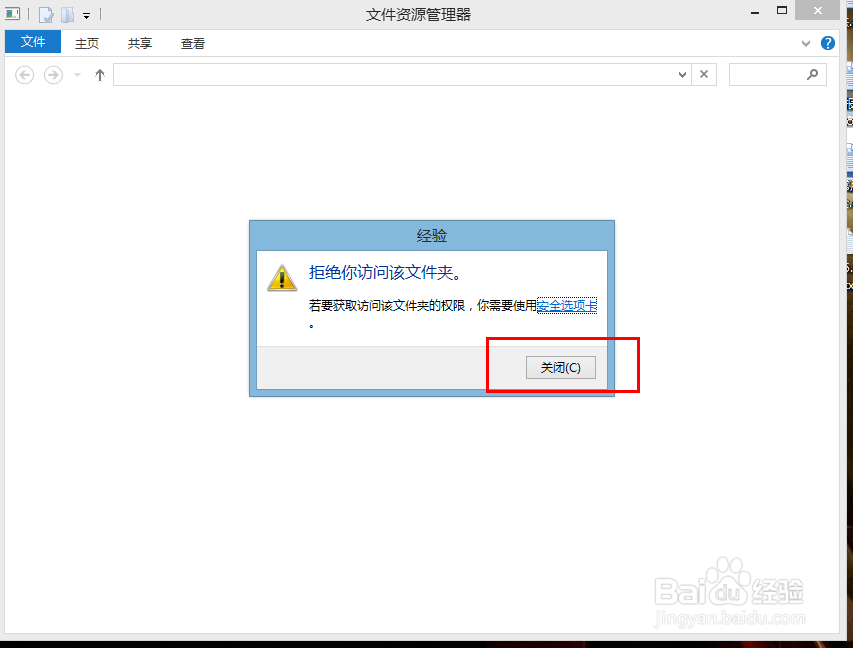853x648 pixels.
Task: Open the address bar history dropdown
Action: (x=682, y=74)
